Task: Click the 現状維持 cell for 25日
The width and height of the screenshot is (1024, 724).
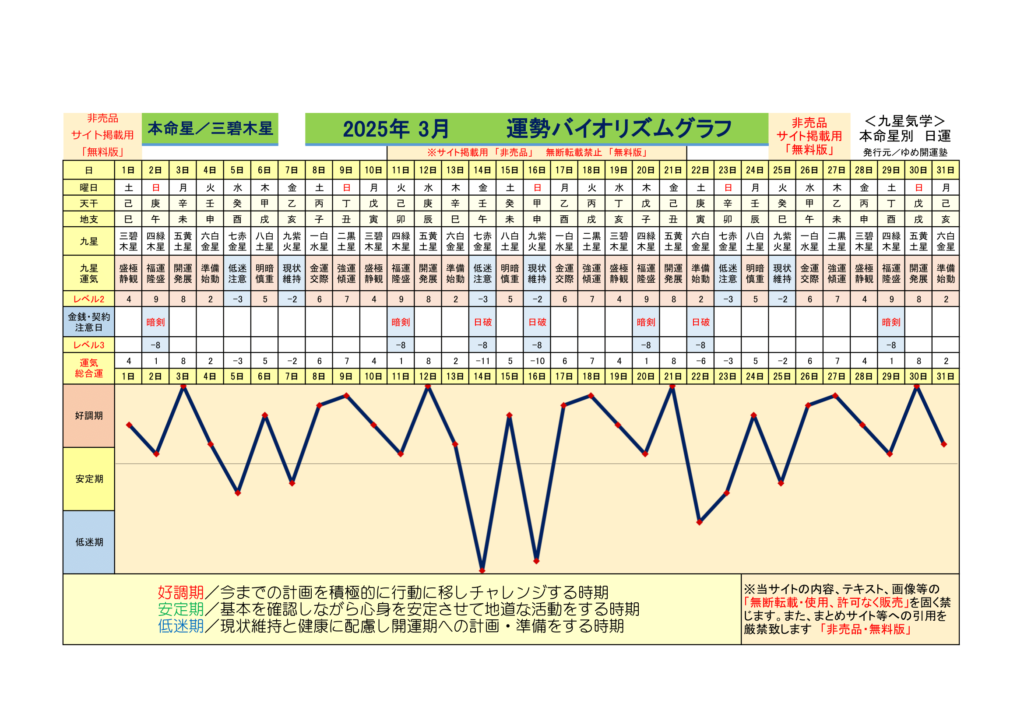Action: tap(782, 274)
